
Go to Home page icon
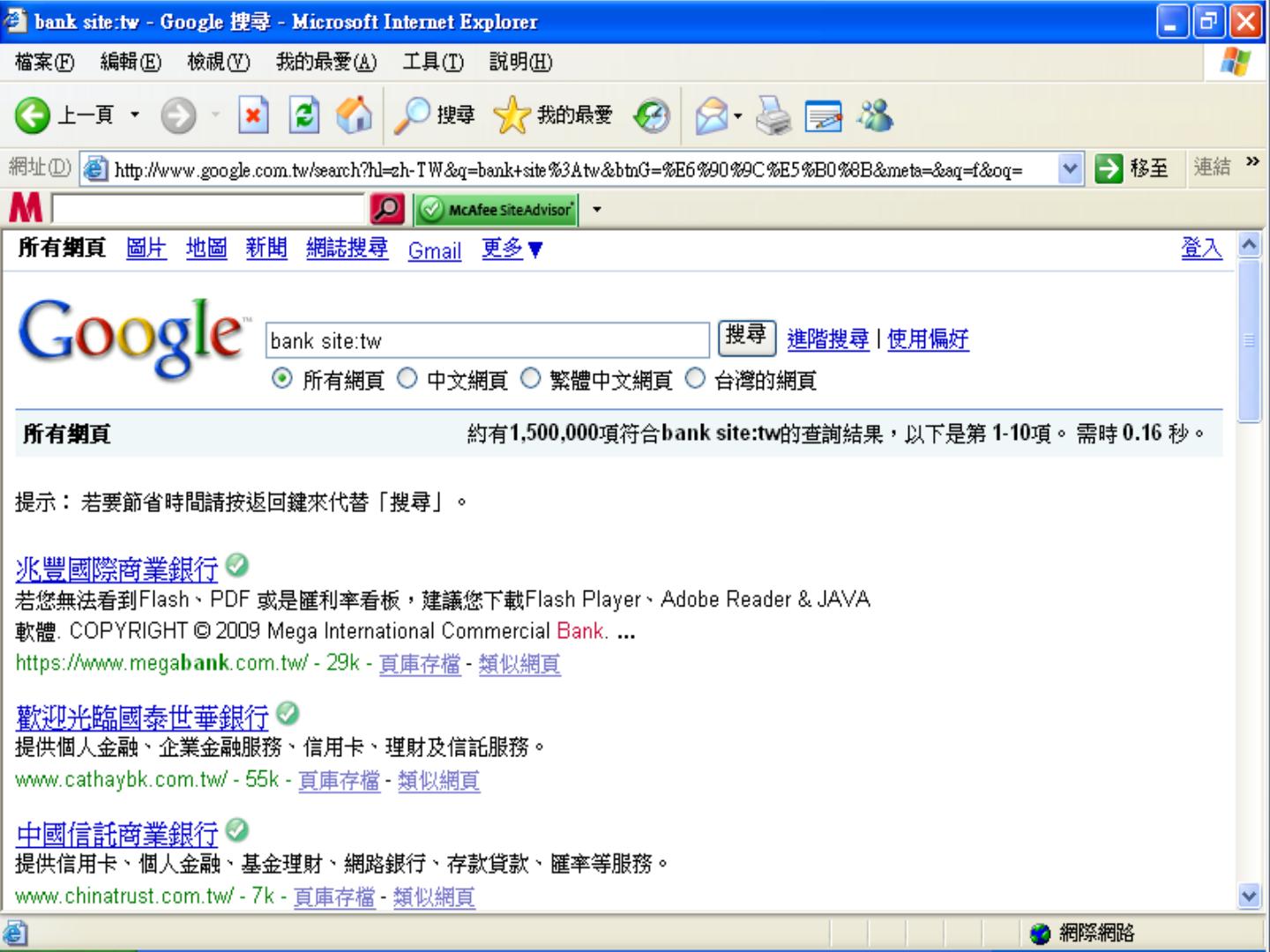point(354,116)
